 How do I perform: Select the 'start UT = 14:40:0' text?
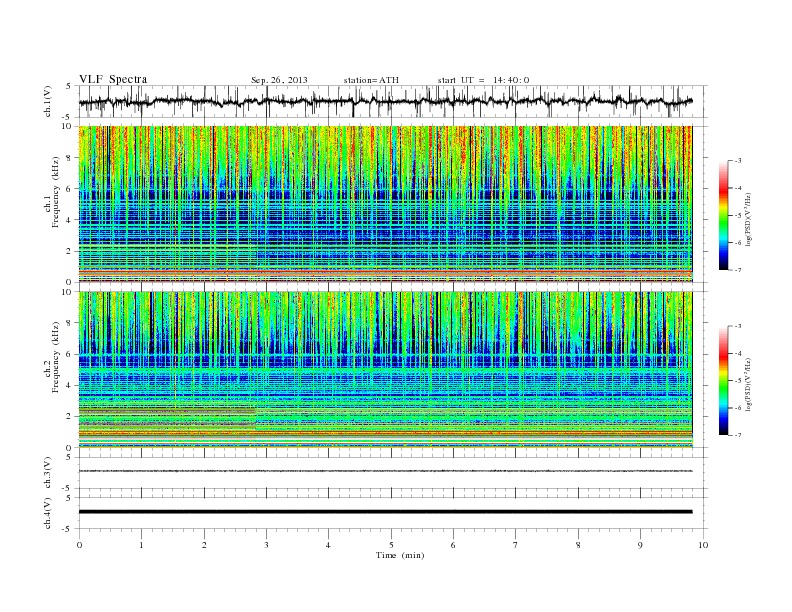point(483,80)
